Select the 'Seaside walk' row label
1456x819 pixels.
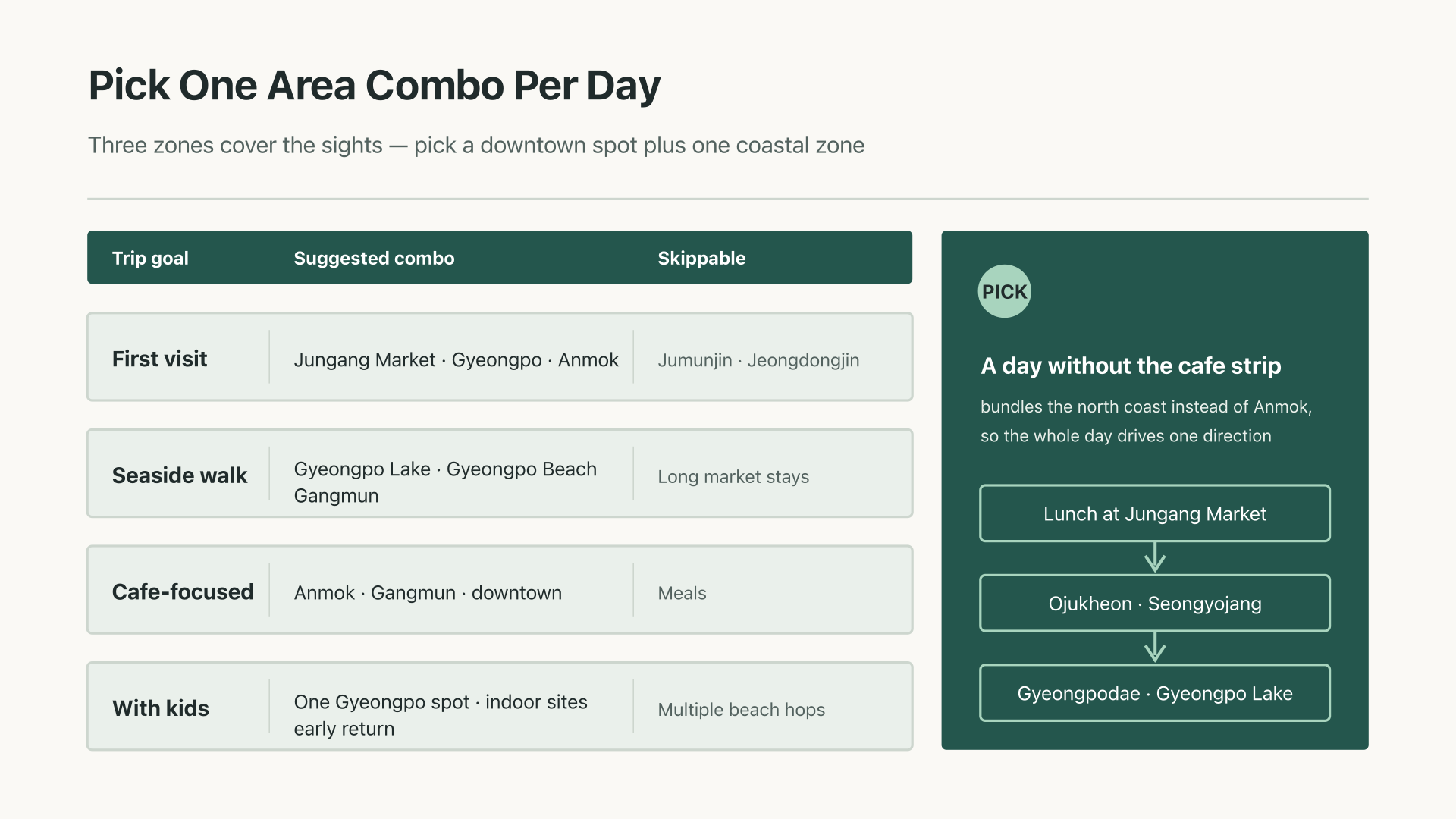coord(180,475)
